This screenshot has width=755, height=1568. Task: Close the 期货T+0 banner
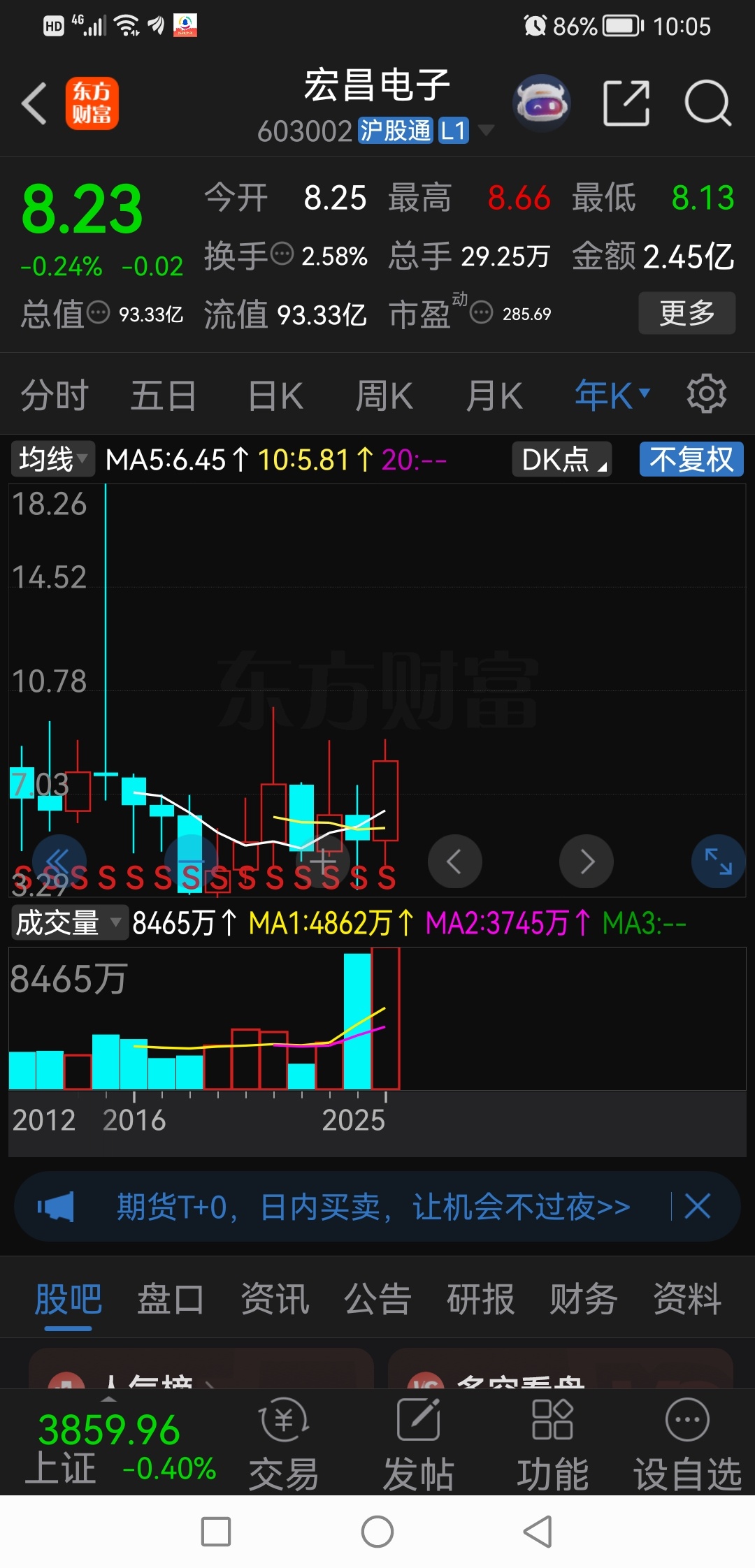coord(698,1206)
